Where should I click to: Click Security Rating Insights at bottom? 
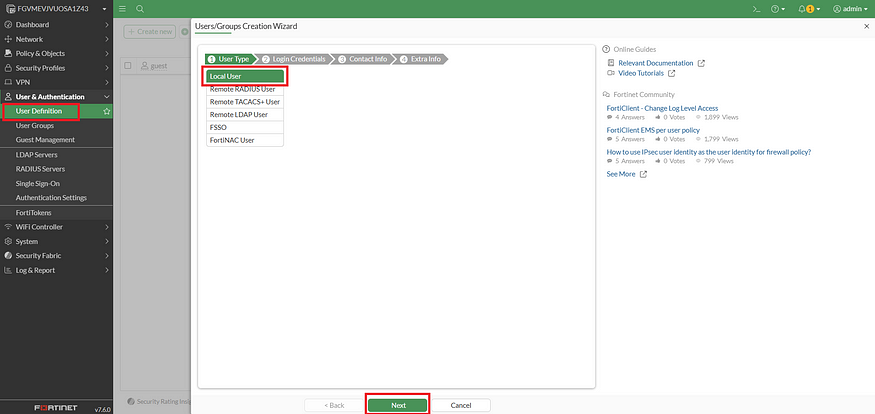(x=159, y=401)
